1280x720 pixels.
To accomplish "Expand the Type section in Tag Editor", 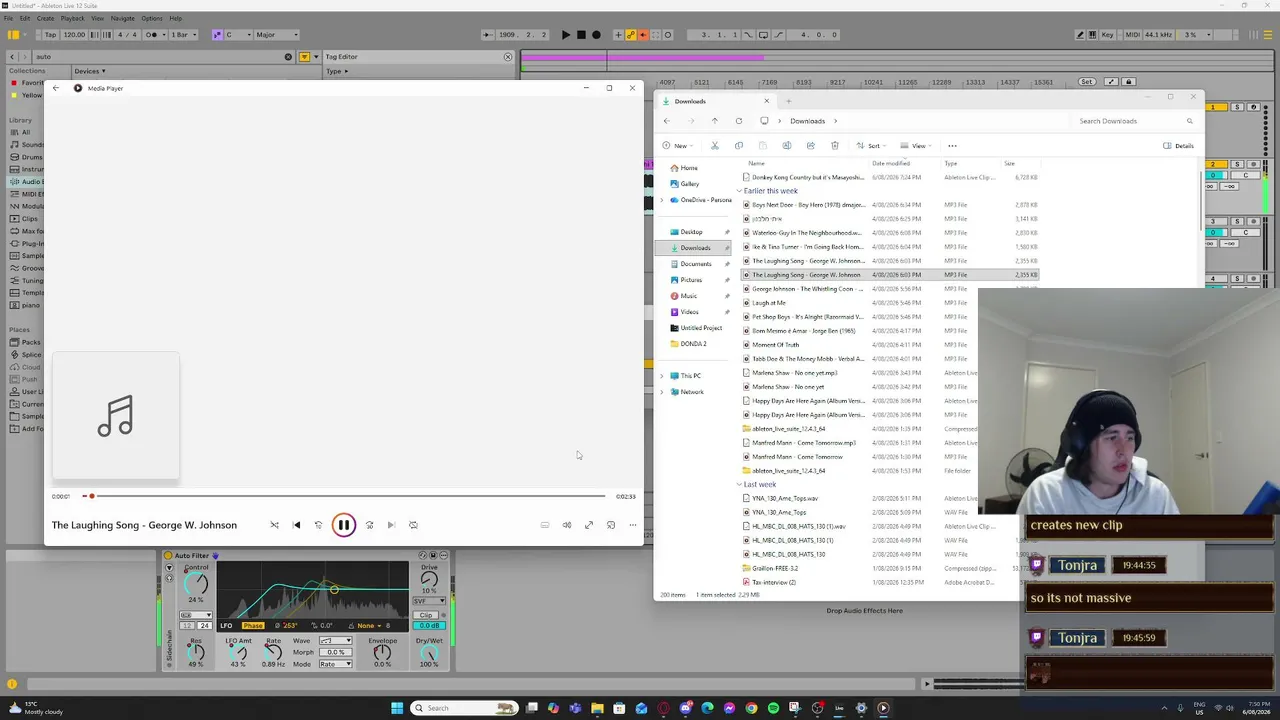I will pos(335,72).
